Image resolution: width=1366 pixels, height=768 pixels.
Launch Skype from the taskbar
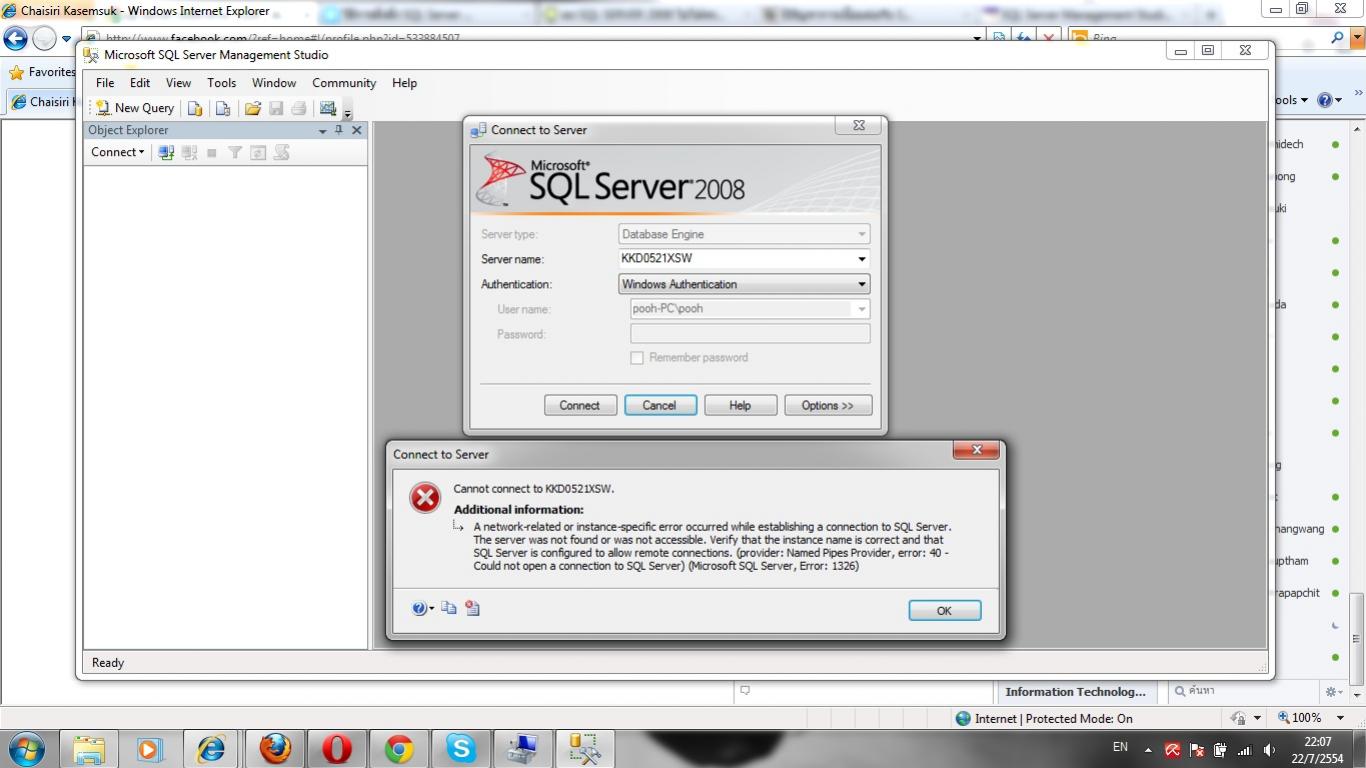pyautogui.click(x=461, y=747)
